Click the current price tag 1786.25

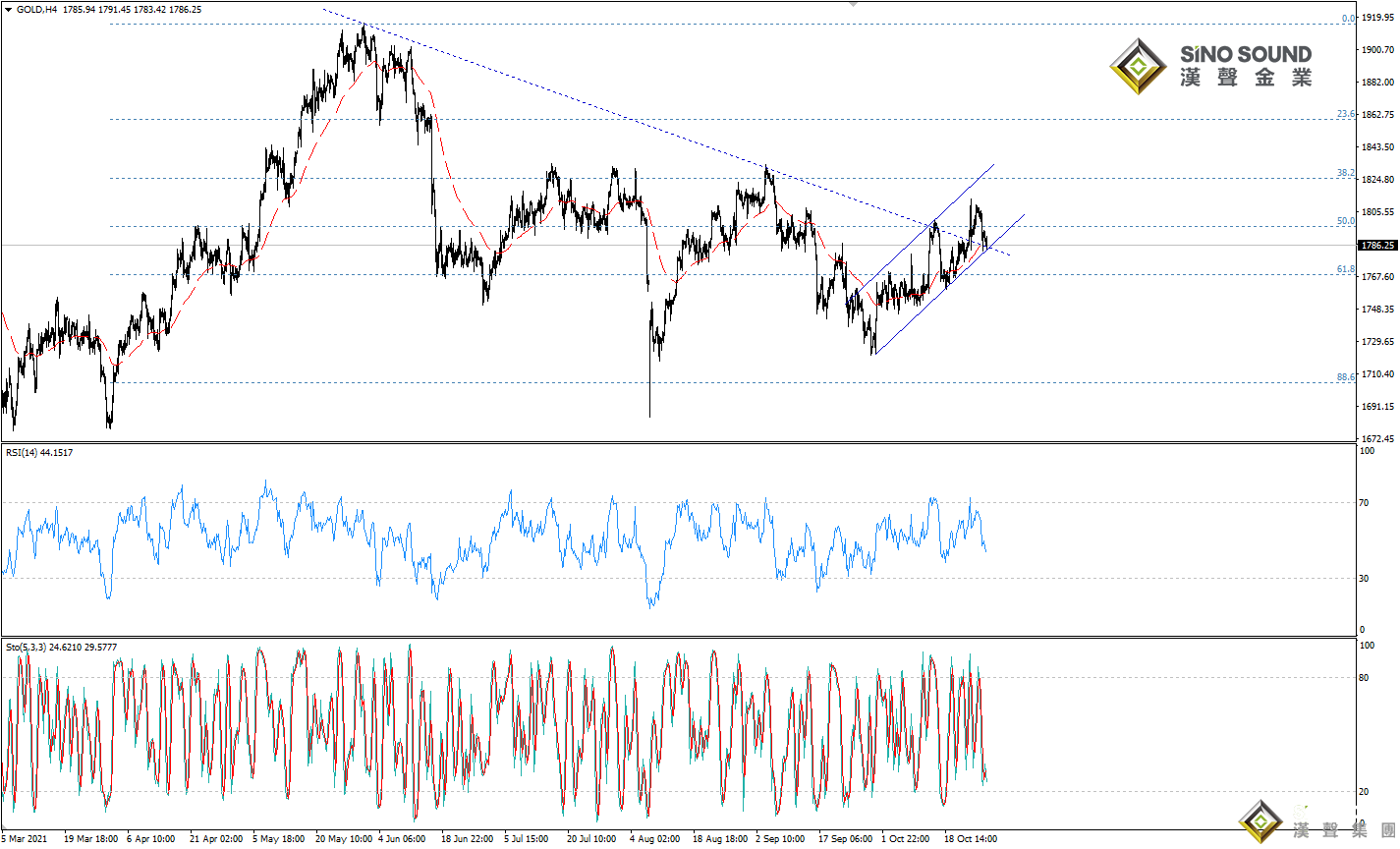point(1376,246)
